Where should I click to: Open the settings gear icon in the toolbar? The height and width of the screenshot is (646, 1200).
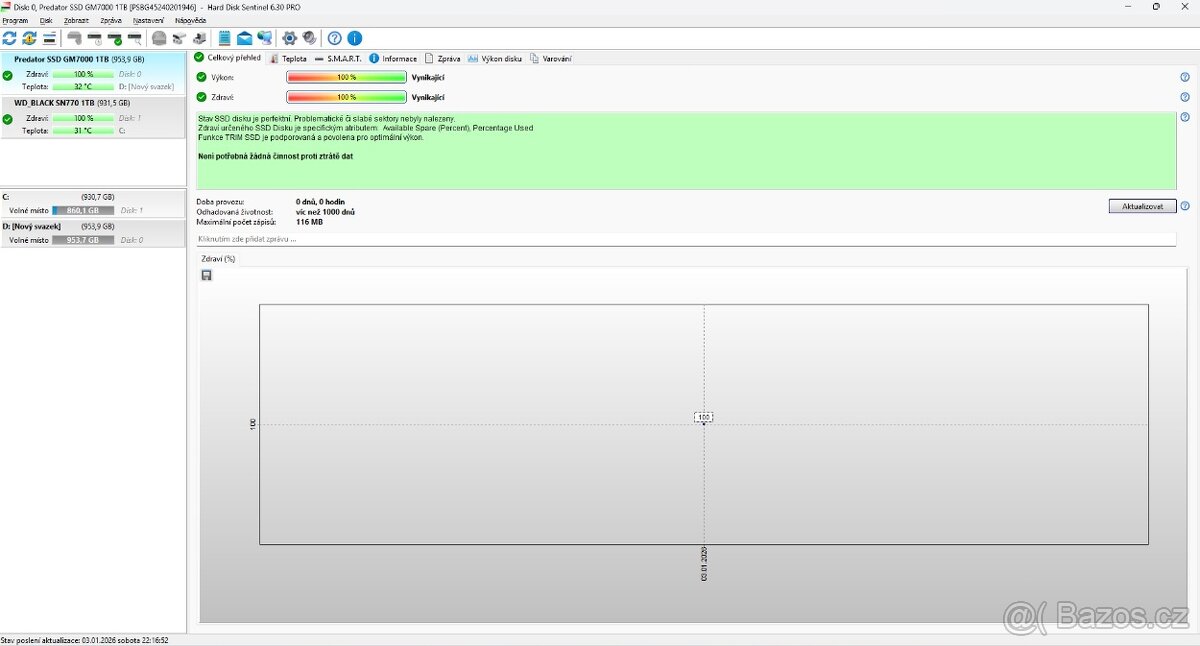(290, 38)
